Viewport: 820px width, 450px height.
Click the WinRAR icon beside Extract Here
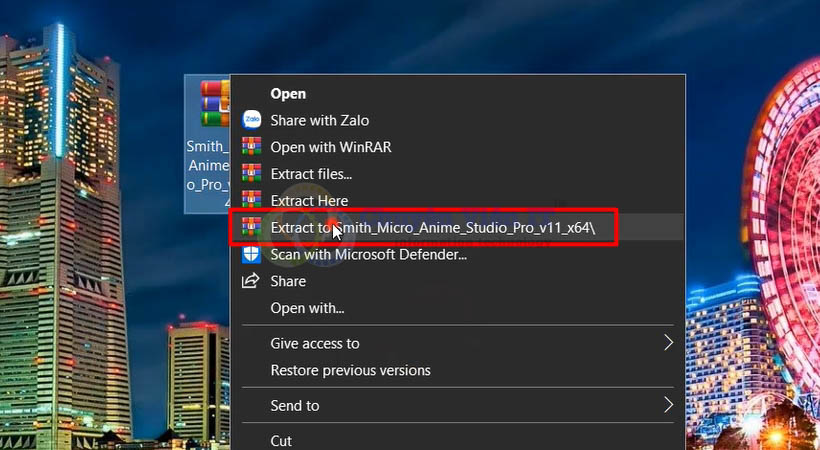(252, 201)
